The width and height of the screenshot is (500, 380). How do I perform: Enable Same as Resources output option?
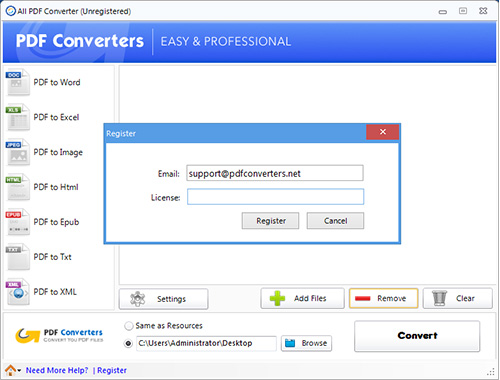pyautogui.click(x=129, y=326)
